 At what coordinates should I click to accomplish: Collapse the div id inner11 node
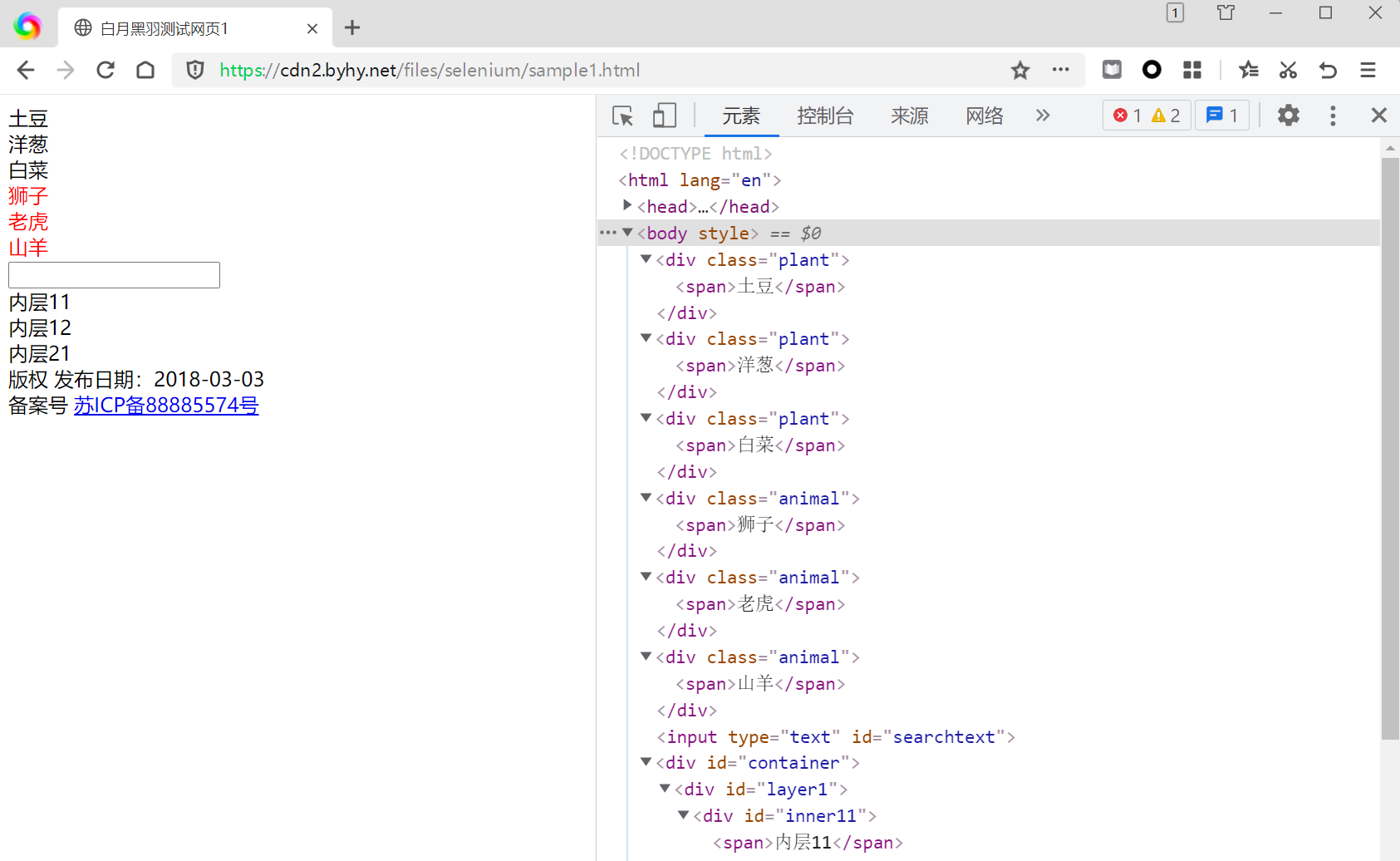click(683, 815)
